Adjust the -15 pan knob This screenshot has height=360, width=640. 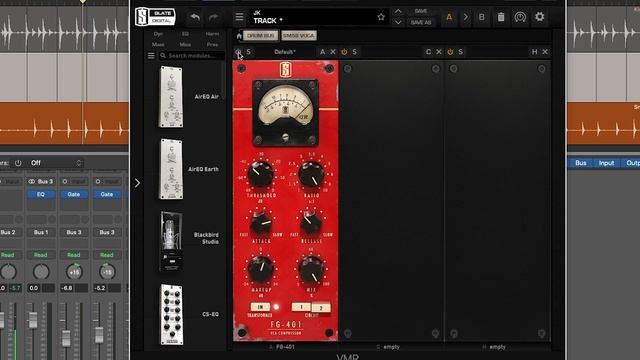click(107, 272)
